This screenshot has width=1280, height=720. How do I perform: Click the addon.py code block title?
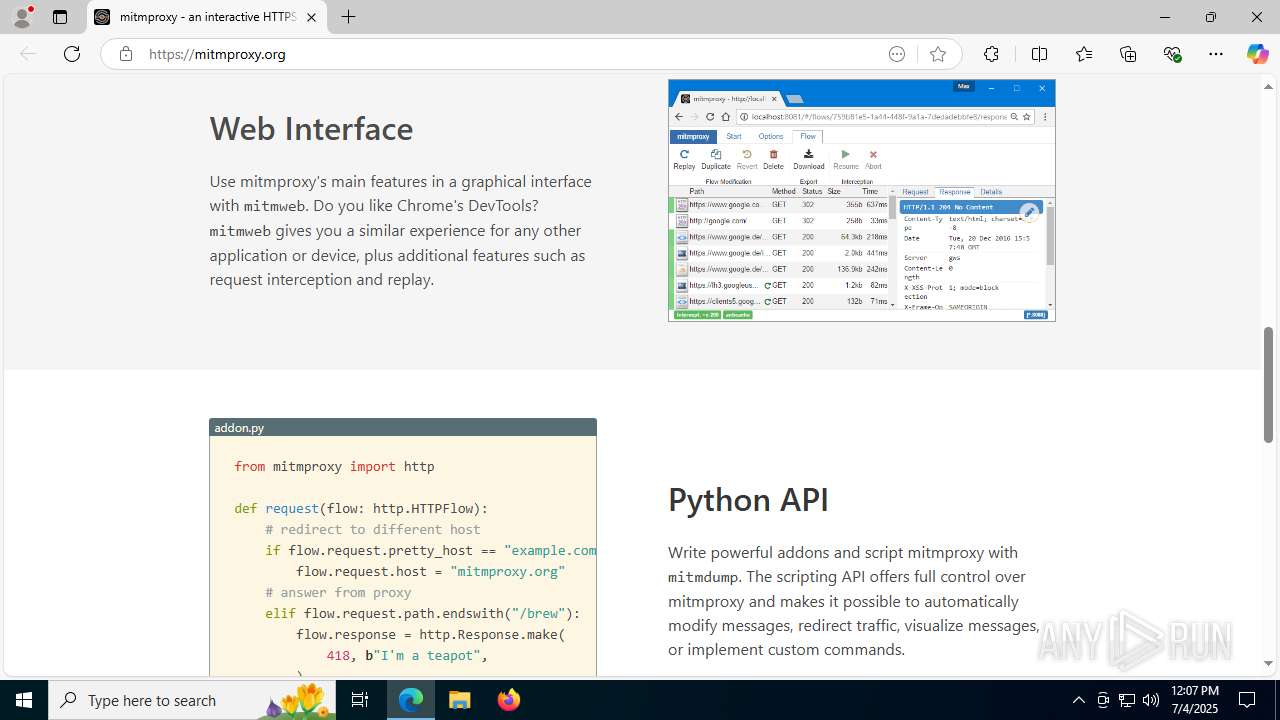point(239,427)
